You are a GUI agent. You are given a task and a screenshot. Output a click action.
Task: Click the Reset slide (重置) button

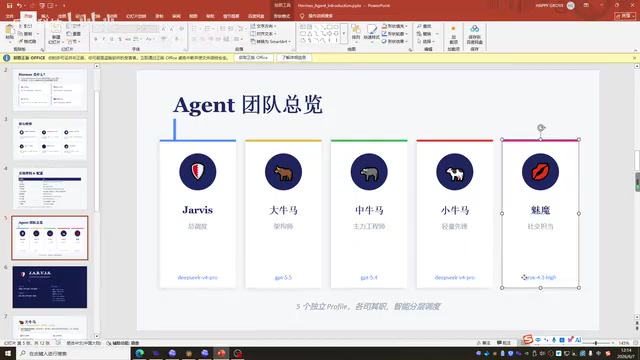coord(73,34)
